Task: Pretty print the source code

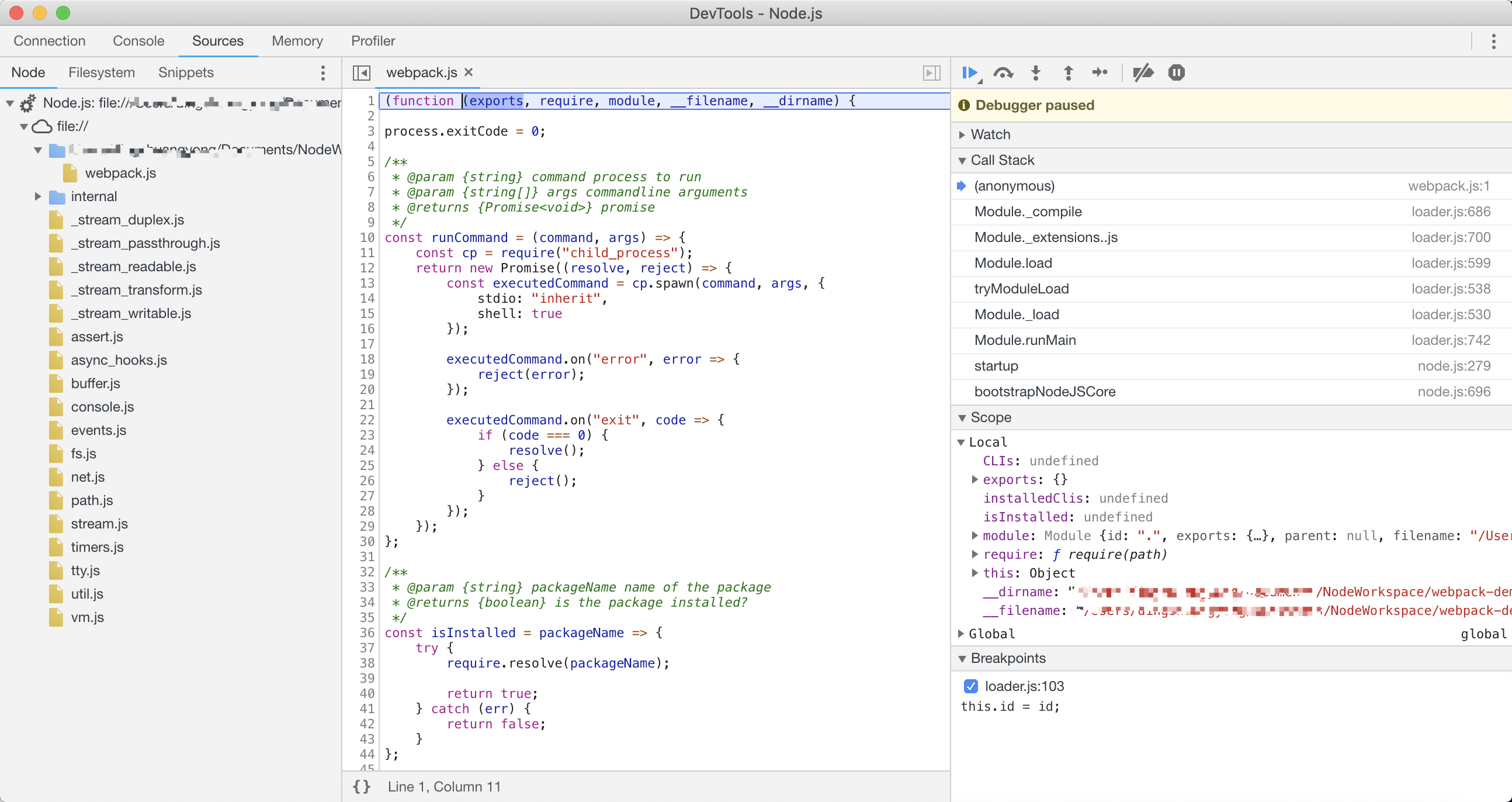Action: coord(362,787)
